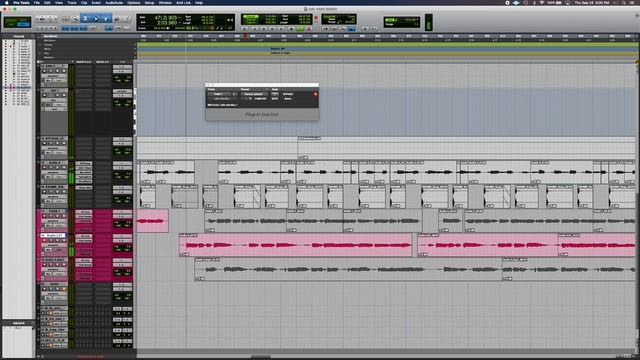Screen dimensions: 640x360
Task: Mute the Audio 1.01 track
Action: point(63,240)
